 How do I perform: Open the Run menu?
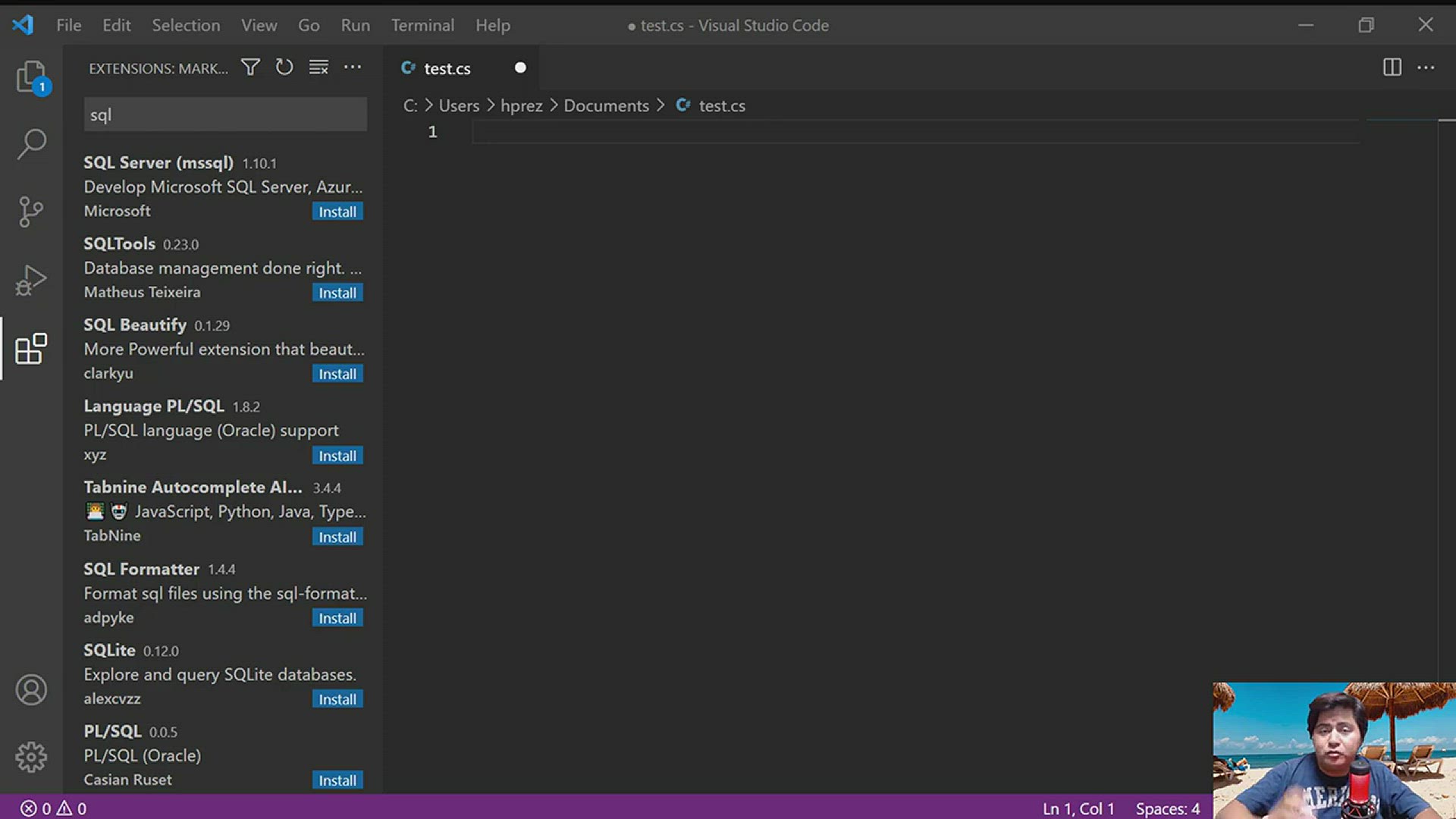click(x=356, y=25)
